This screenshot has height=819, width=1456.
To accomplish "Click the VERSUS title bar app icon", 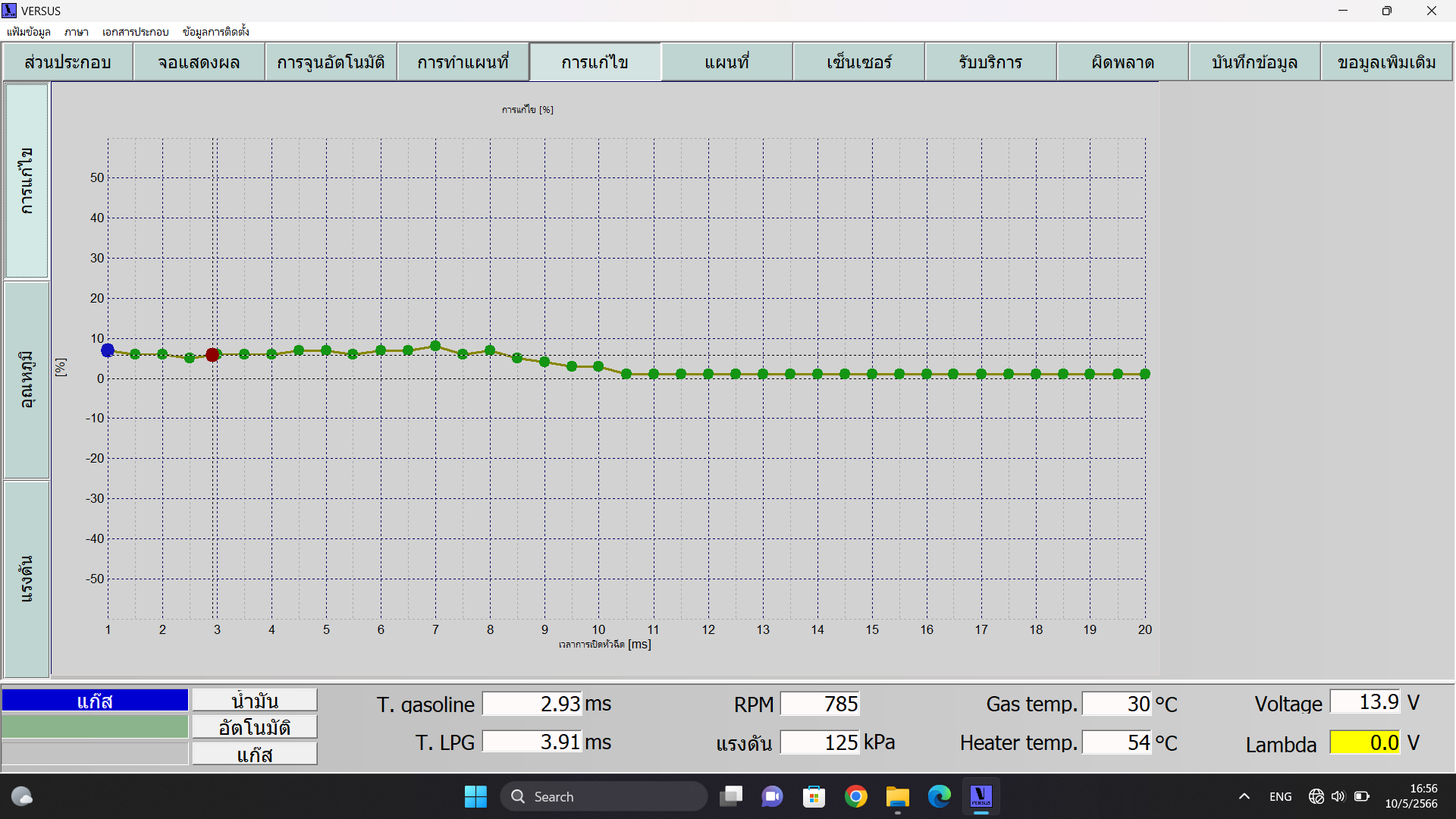I will pos(9,11).
